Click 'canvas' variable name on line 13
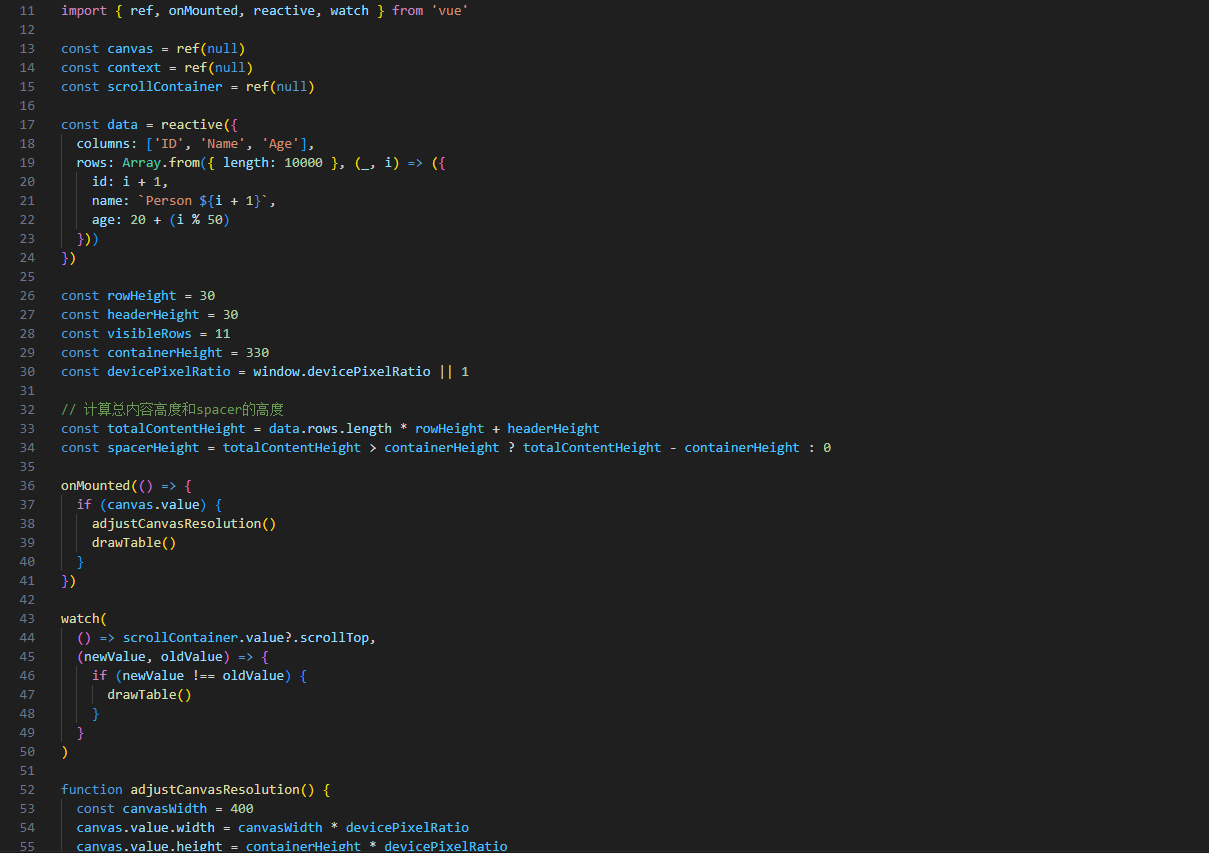Screen dimensions: 1209x853 coord(130,48)
